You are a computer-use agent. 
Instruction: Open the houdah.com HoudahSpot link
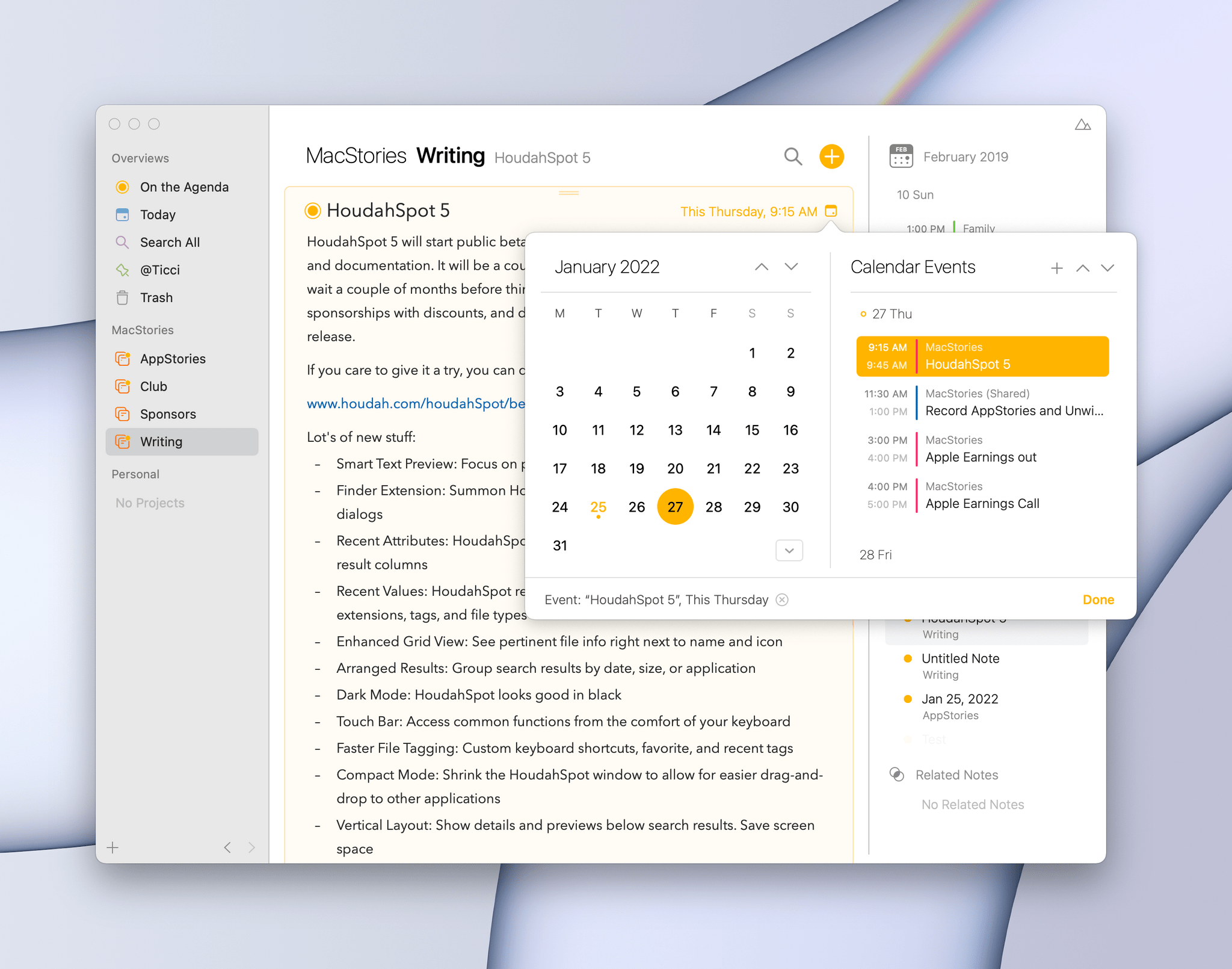[416, 403]
